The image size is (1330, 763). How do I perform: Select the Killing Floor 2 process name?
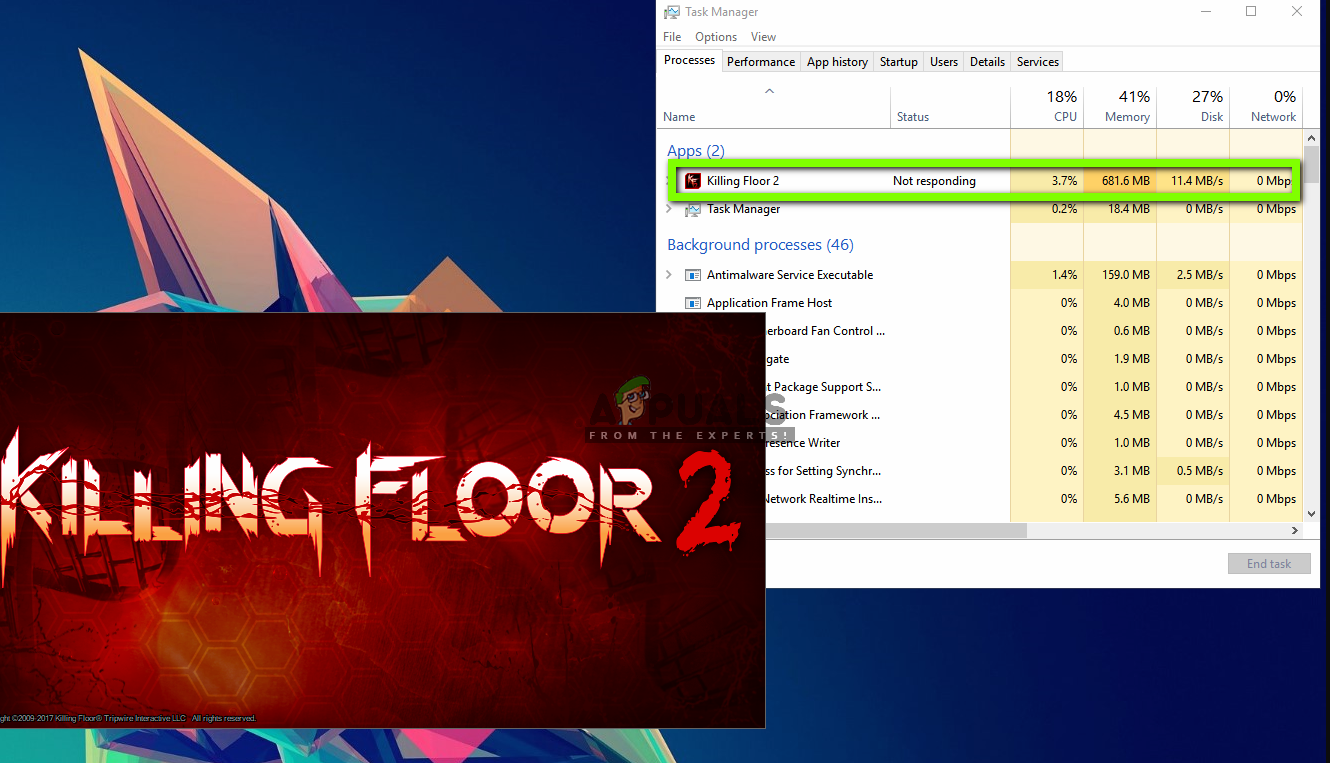point(743,181)
